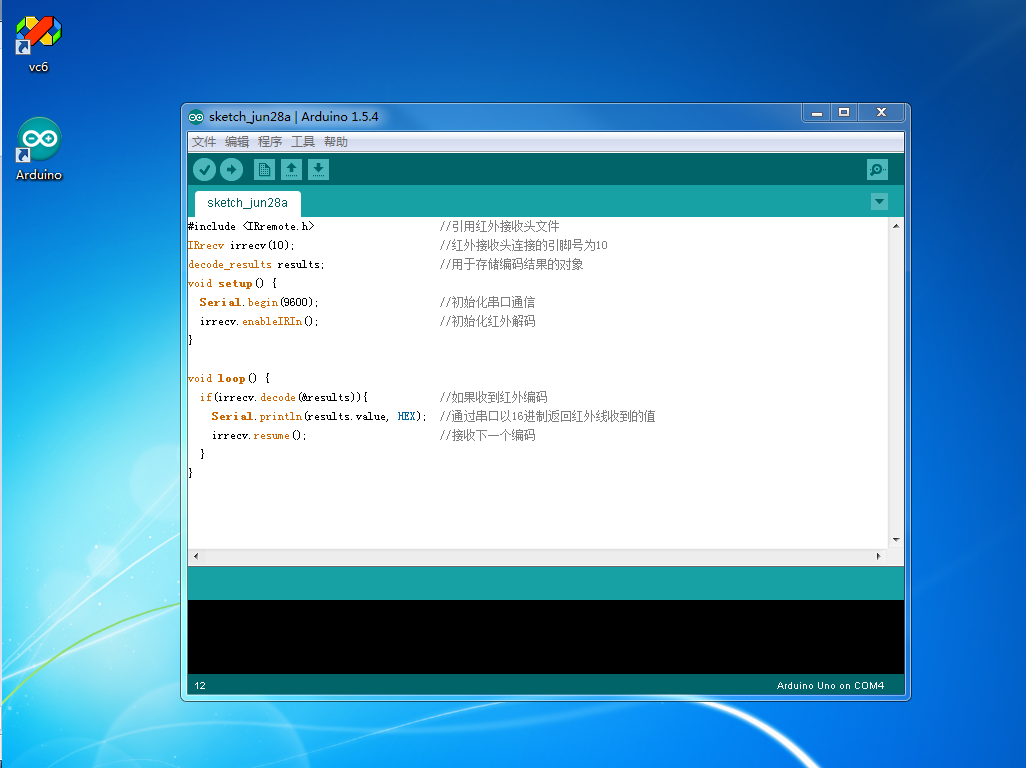Expand the tab options dropdown arrow

pos(879,201)
